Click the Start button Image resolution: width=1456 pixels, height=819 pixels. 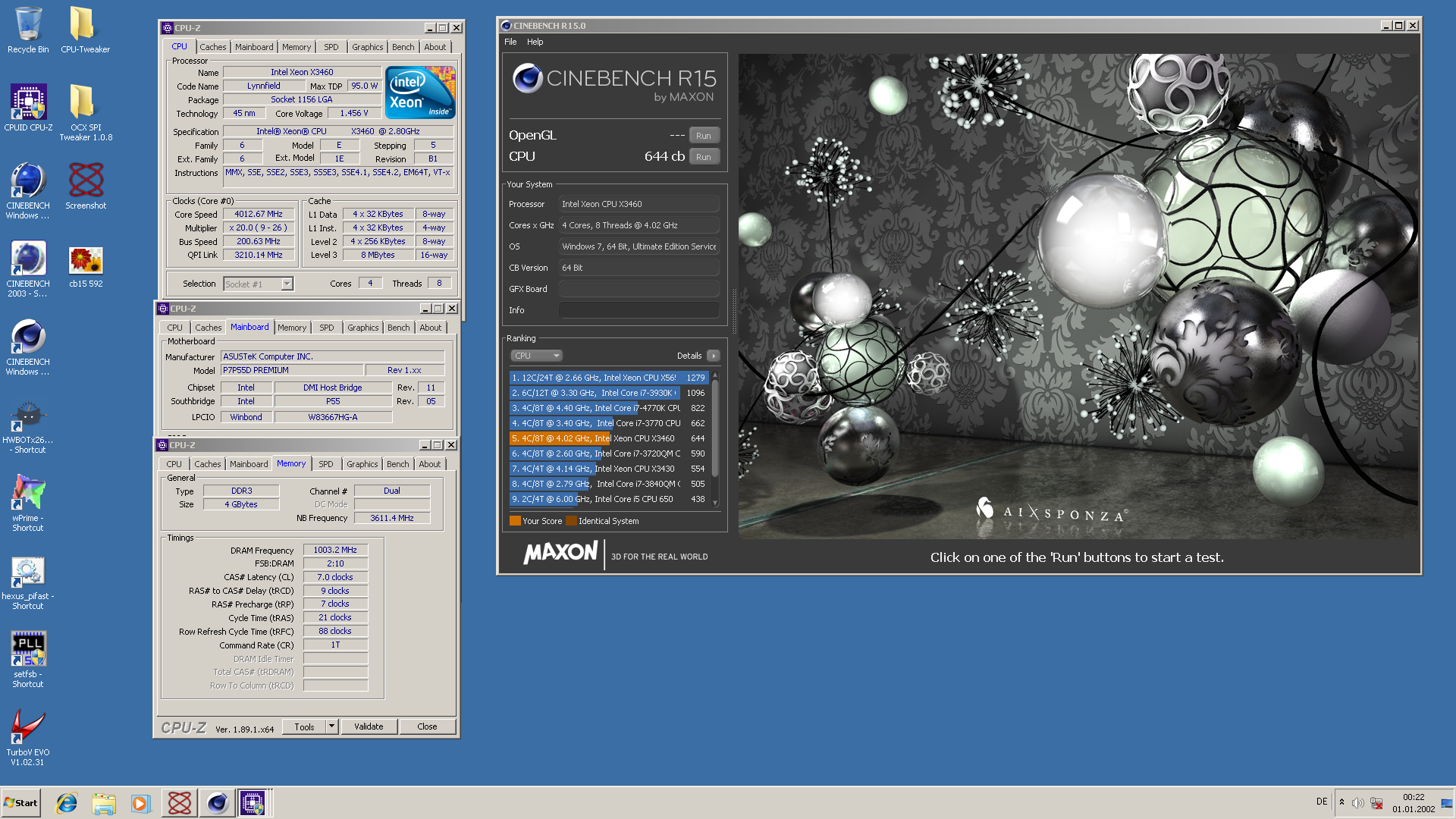[21, 803]
